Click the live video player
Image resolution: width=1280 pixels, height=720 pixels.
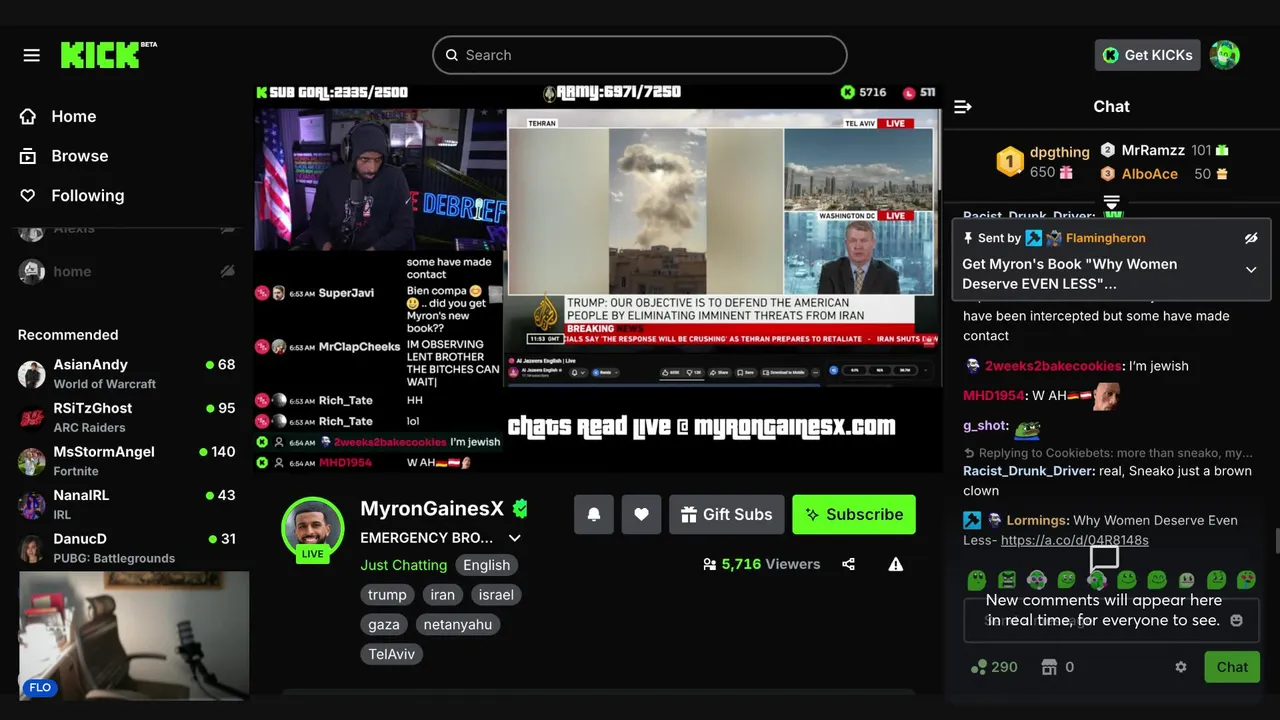[598, 278]
